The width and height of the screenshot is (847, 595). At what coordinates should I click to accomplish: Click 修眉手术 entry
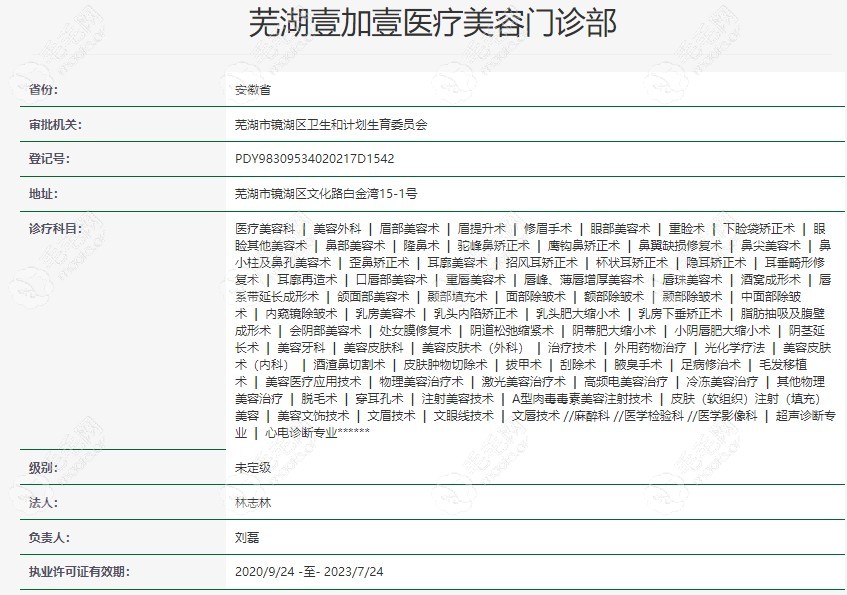548,229
